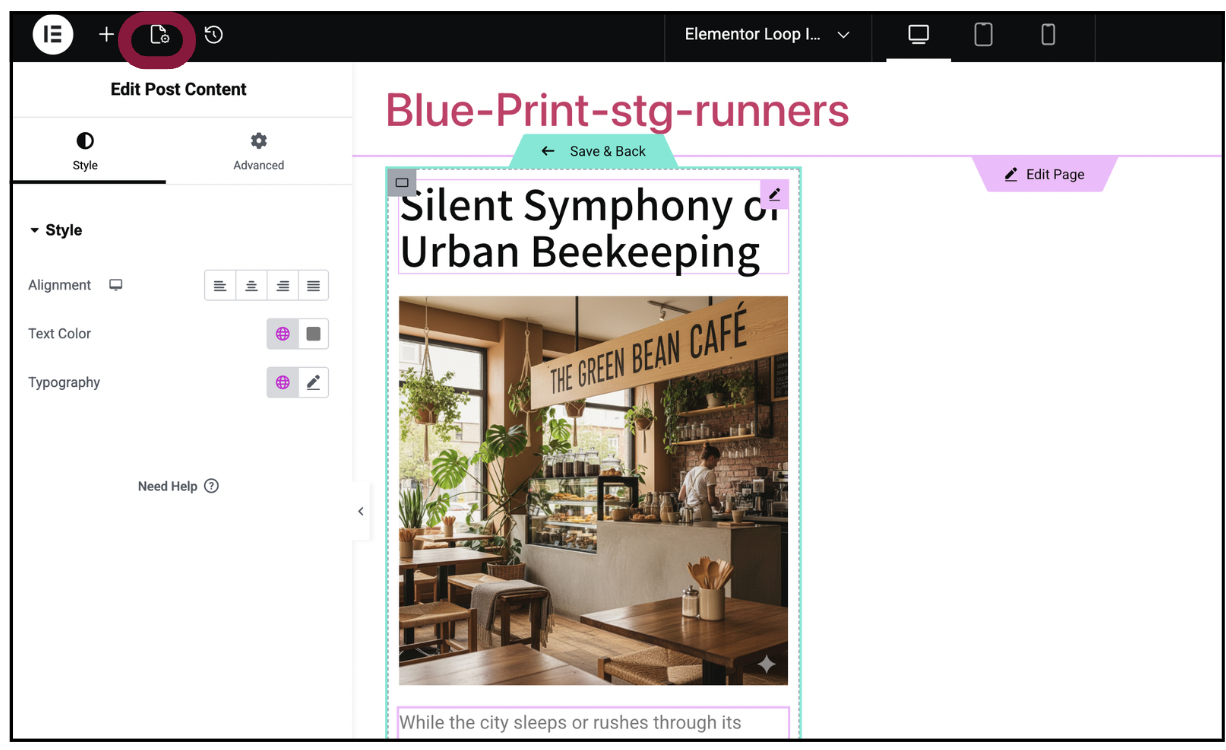The width and height of the screenshot is (1226, 750).
Task: Open the Elementor Loop Item document dropdown
Action: [767, 35]
